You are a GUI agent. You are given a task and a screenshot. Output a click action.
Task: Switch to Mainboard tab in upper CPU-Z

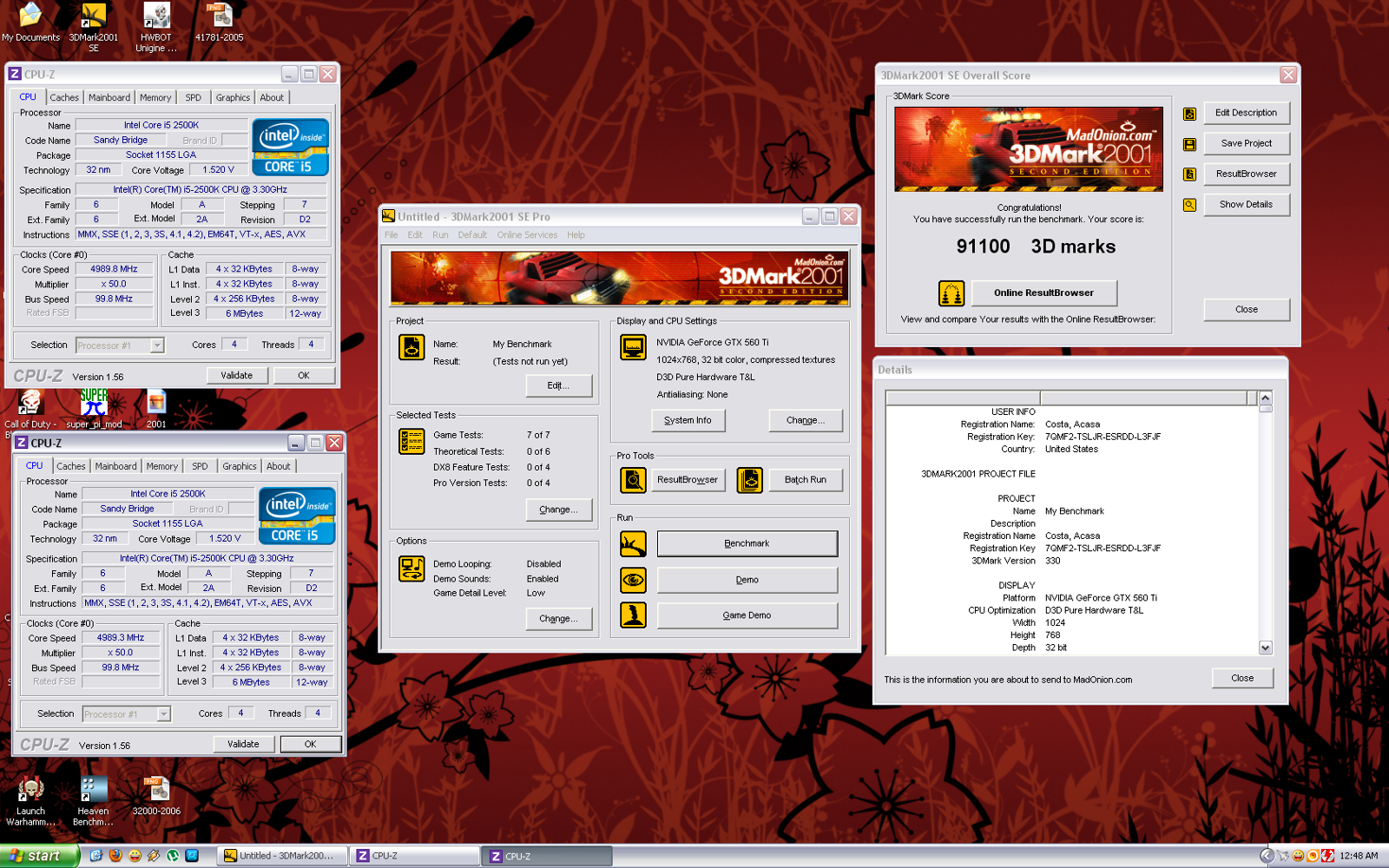tap(109, 97)
